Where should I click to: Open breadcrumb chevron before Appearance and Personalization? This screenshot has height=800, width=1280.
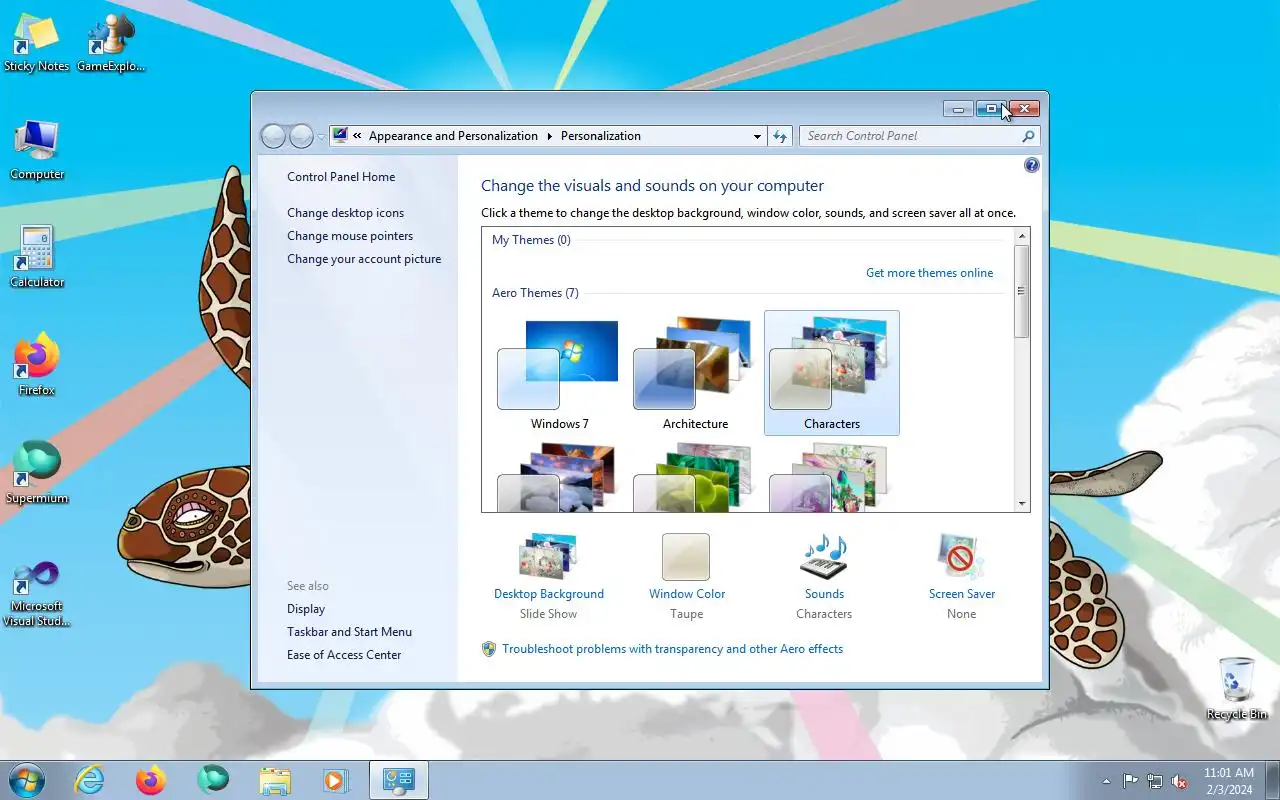pos(357,136)
